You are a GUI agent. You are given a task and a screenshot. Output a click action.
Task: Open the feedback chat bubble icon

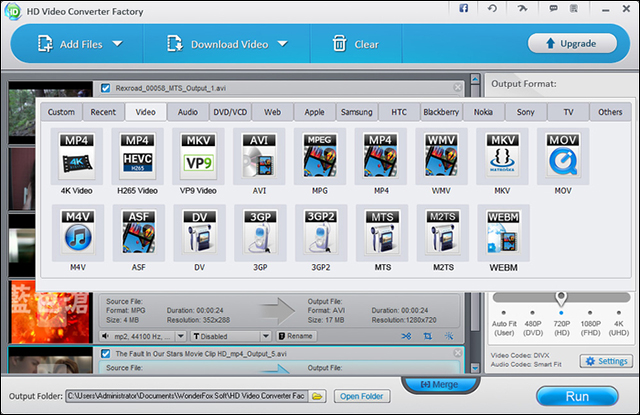(553, 8)
